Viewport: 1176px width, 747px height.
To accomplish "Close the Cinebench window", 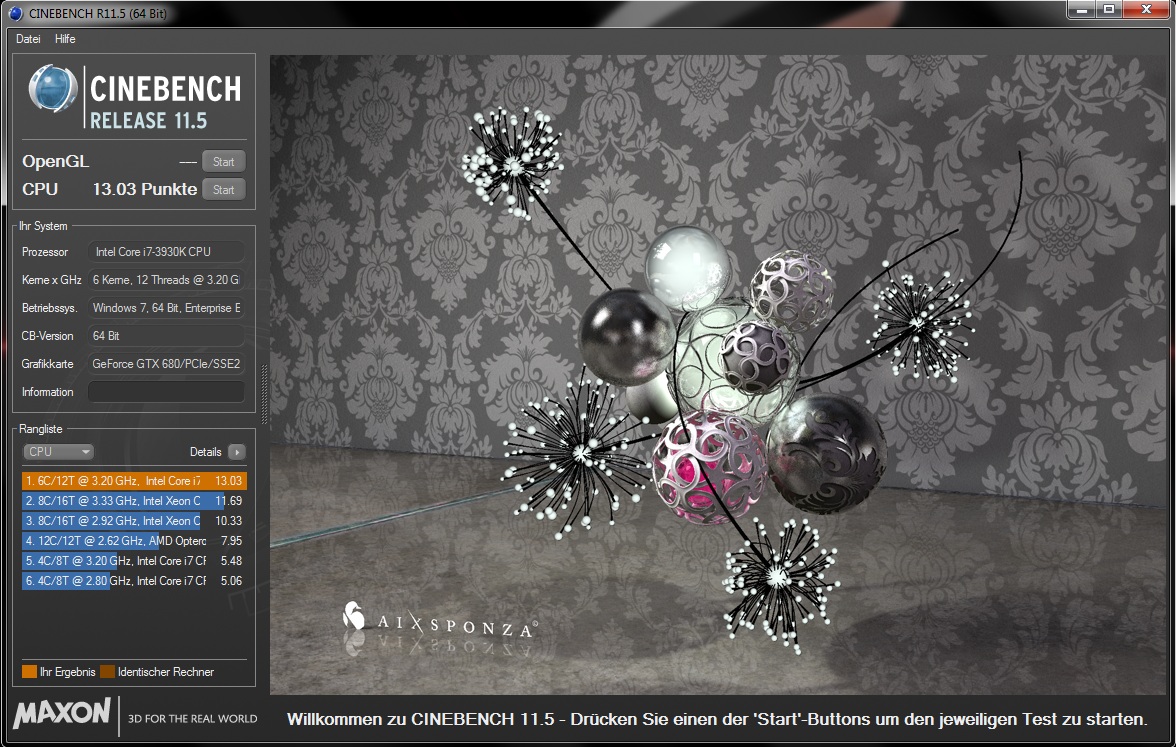I will pyautogui.click(x=1146, y=10).
